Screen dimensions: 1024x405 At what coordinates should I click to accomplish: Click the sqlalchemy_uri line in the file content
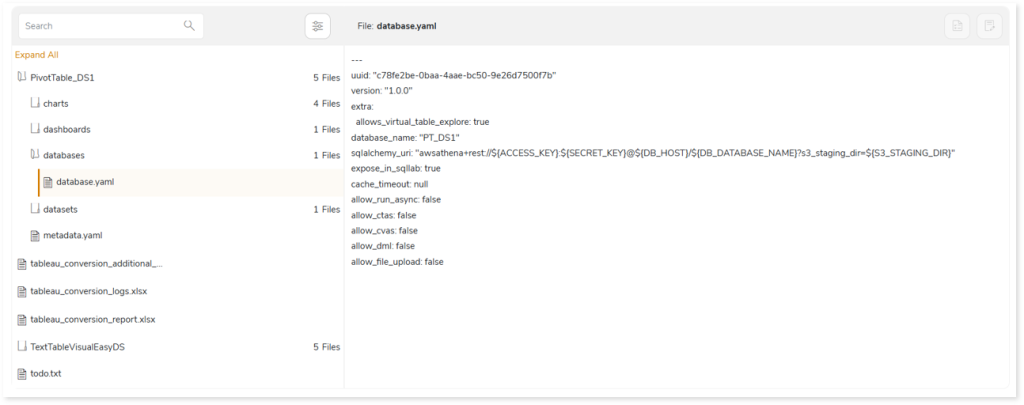652,153
